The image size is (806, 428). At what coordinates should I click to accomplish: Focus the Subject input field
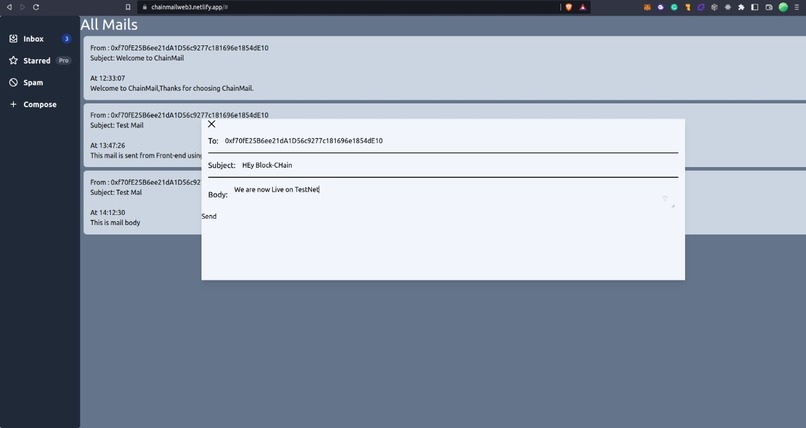pos(459,165)
